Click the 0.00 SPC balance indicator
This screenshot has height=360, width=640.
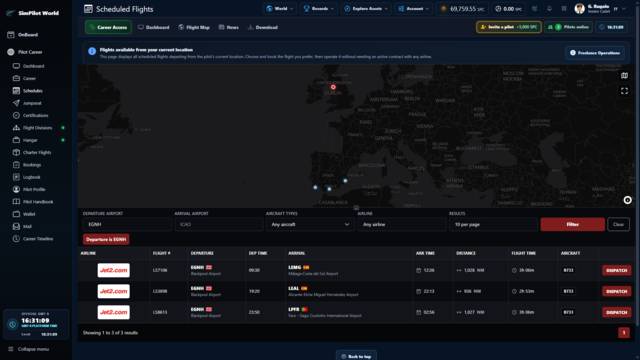click(508, 9)
